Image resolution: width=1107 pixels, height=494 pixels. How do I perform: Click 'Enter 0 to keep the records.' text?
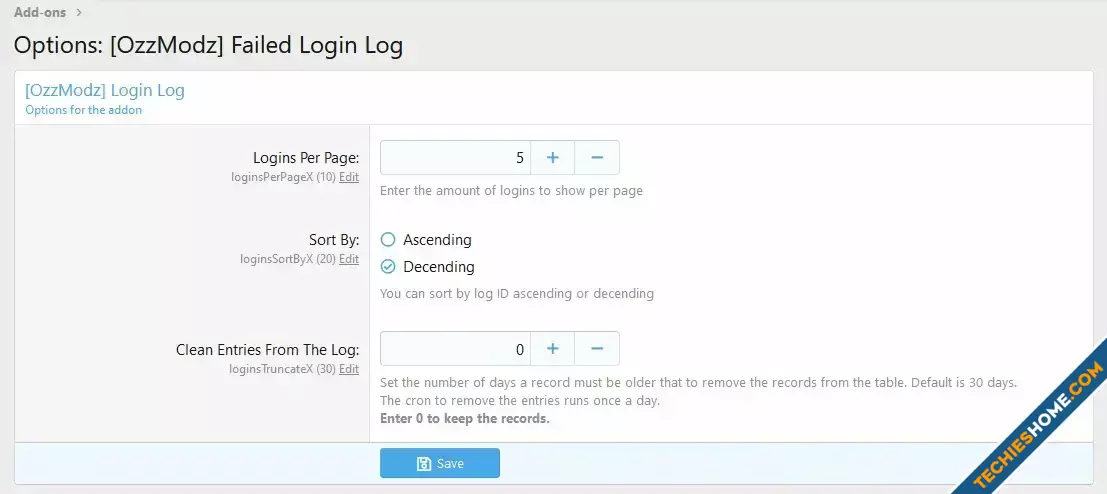[465, 418]
